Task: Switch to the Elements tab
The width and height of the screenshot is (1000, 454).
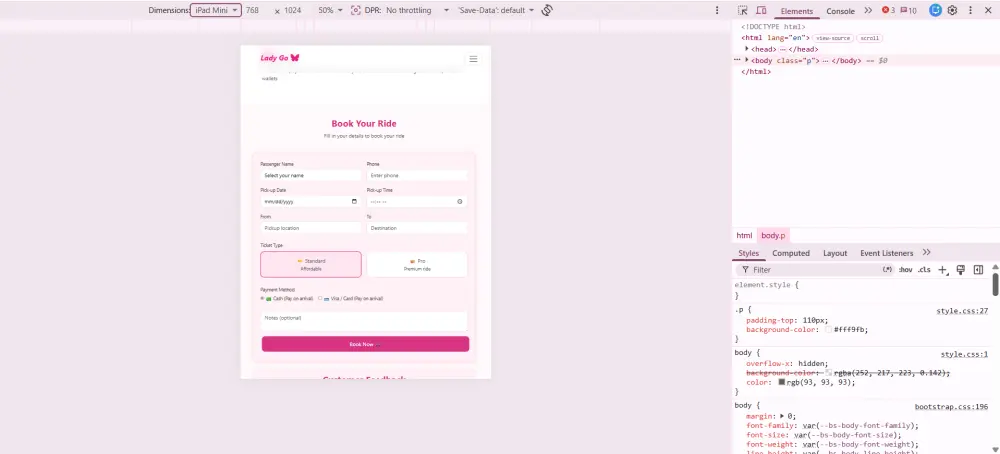Action: 797,11
